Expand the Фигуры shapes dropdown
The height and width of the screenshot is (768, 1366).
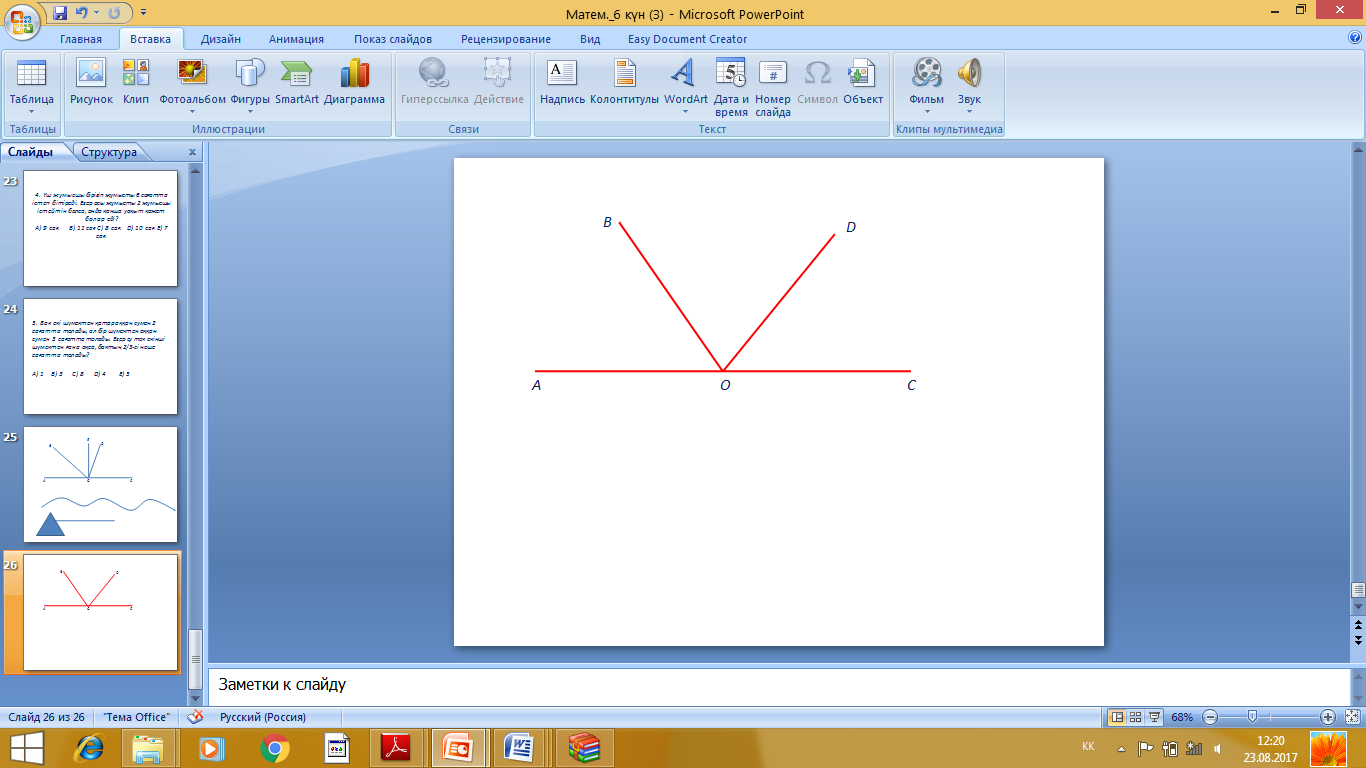coord(249,111)
